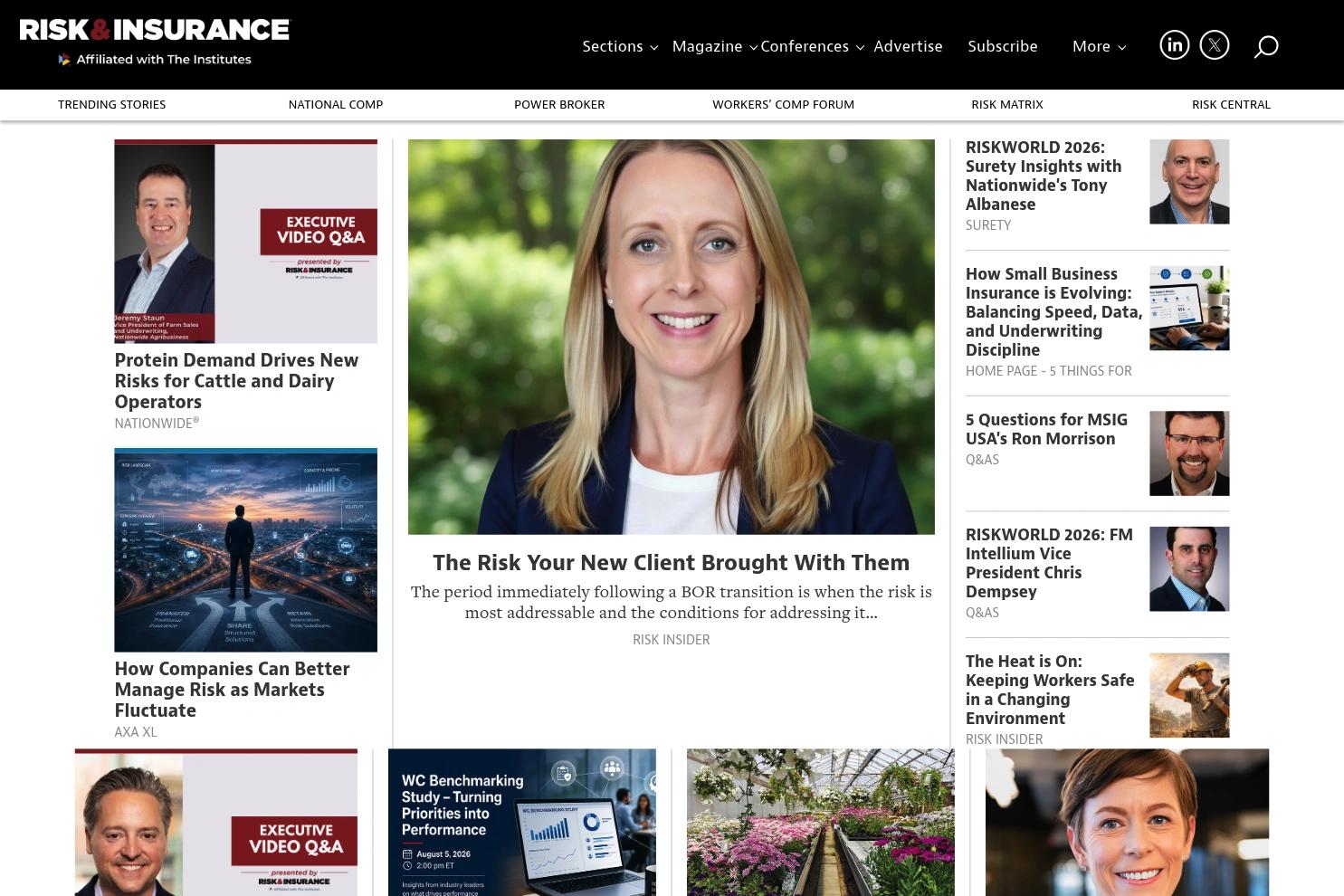Open the Surety Insights with Tony Albanese story
The height and width of the screenshot is (896, 1344).
(x=1044, y=176)
